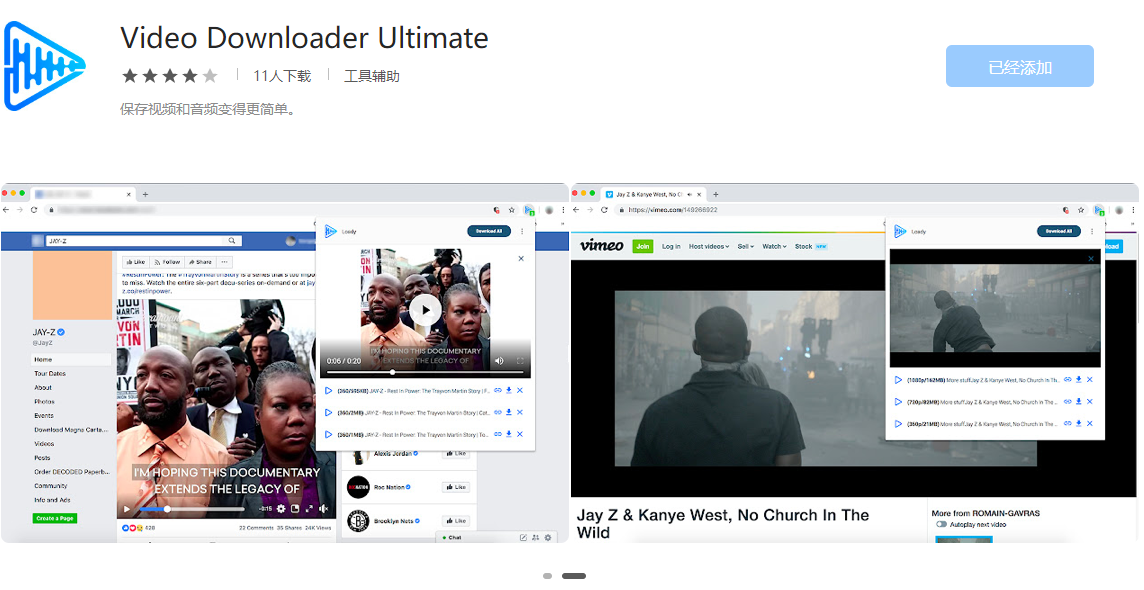Open chat settings gear in Facebook Chat bar
1144x590 pixels.
point(547,537)
